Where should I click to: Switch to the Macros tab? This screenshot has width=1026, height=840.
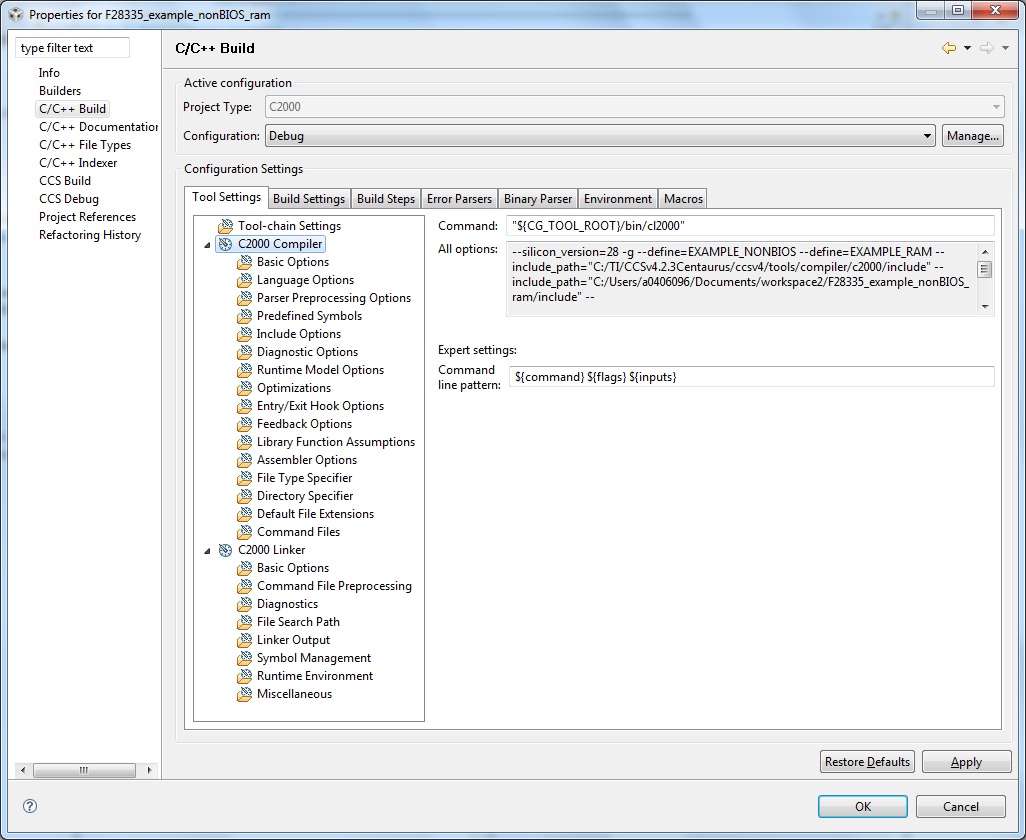click(x=682, y=198)
